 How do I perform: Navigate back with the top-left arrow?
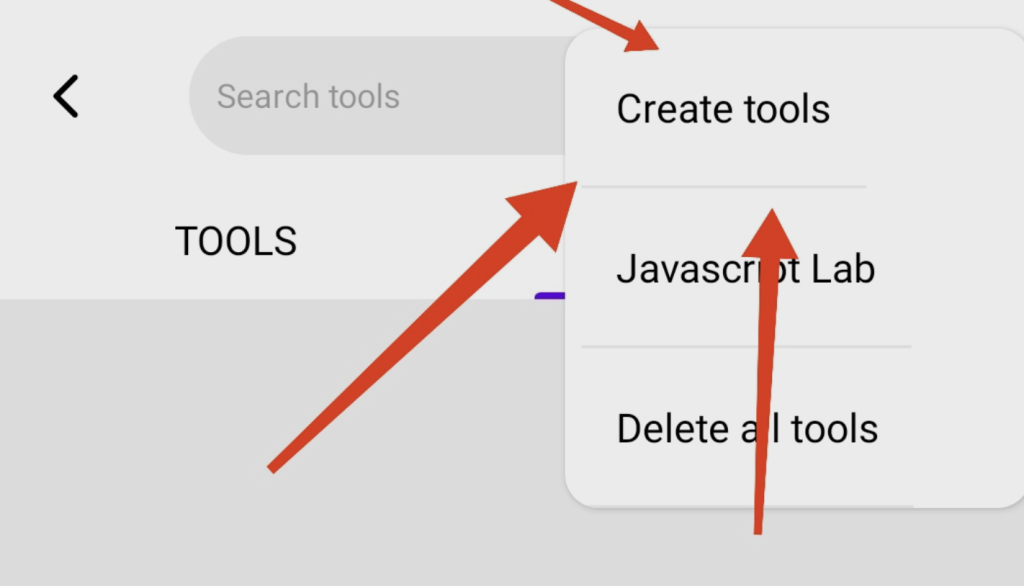[66, 96]
